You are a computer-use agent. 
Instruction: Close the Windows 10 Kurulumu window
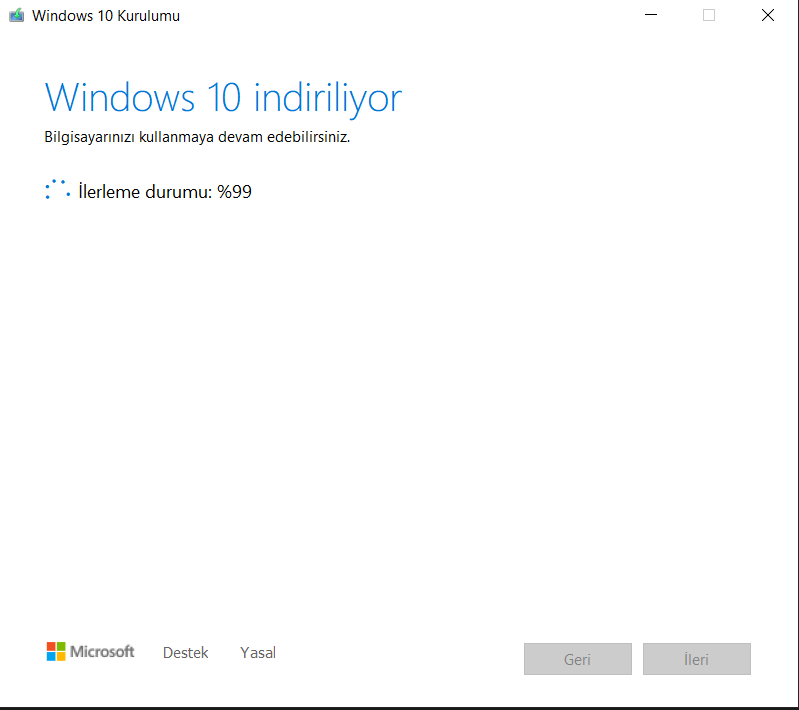point(768,15)
